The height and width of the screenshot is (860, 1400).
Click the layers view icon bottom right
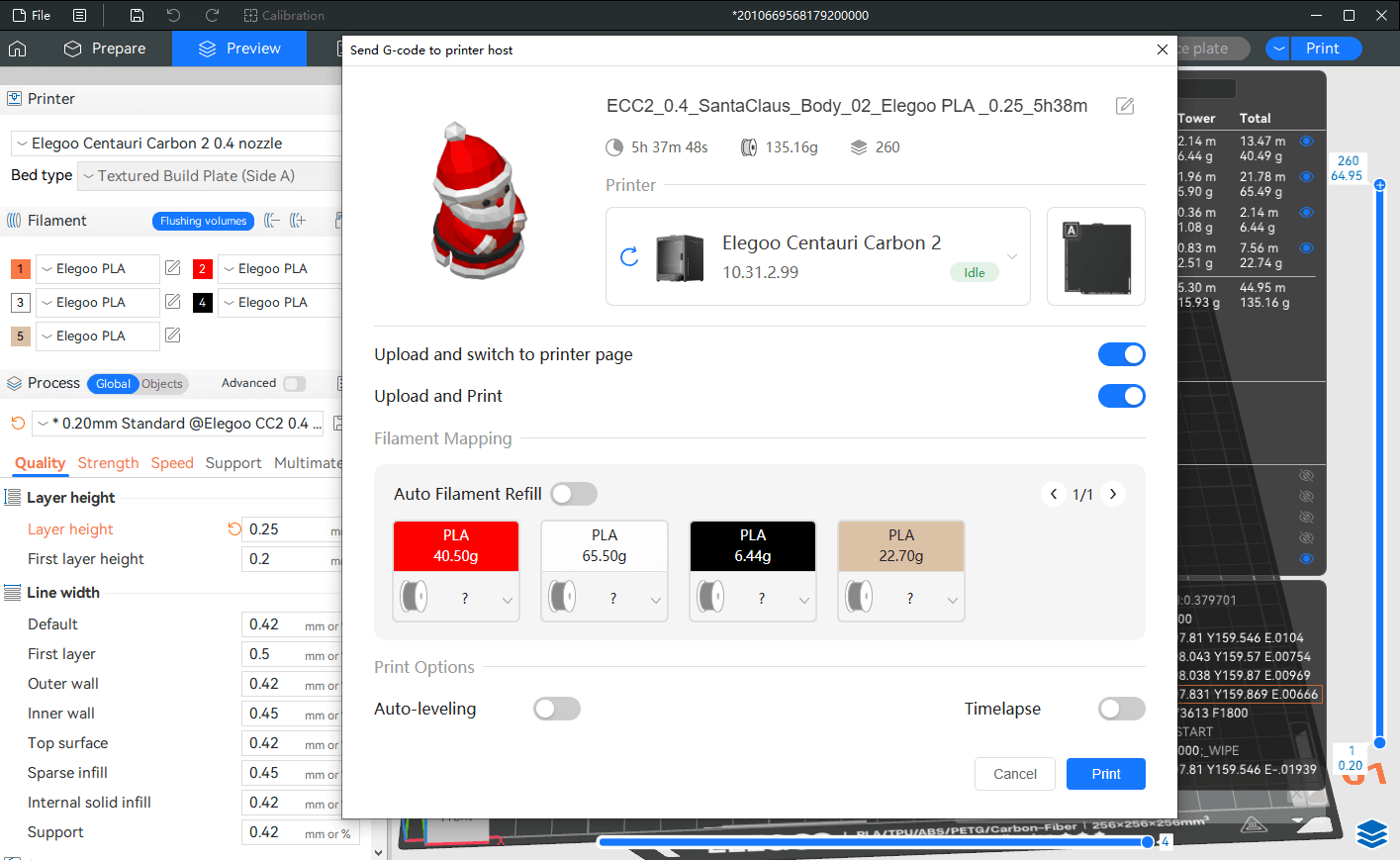(1371, 834)
